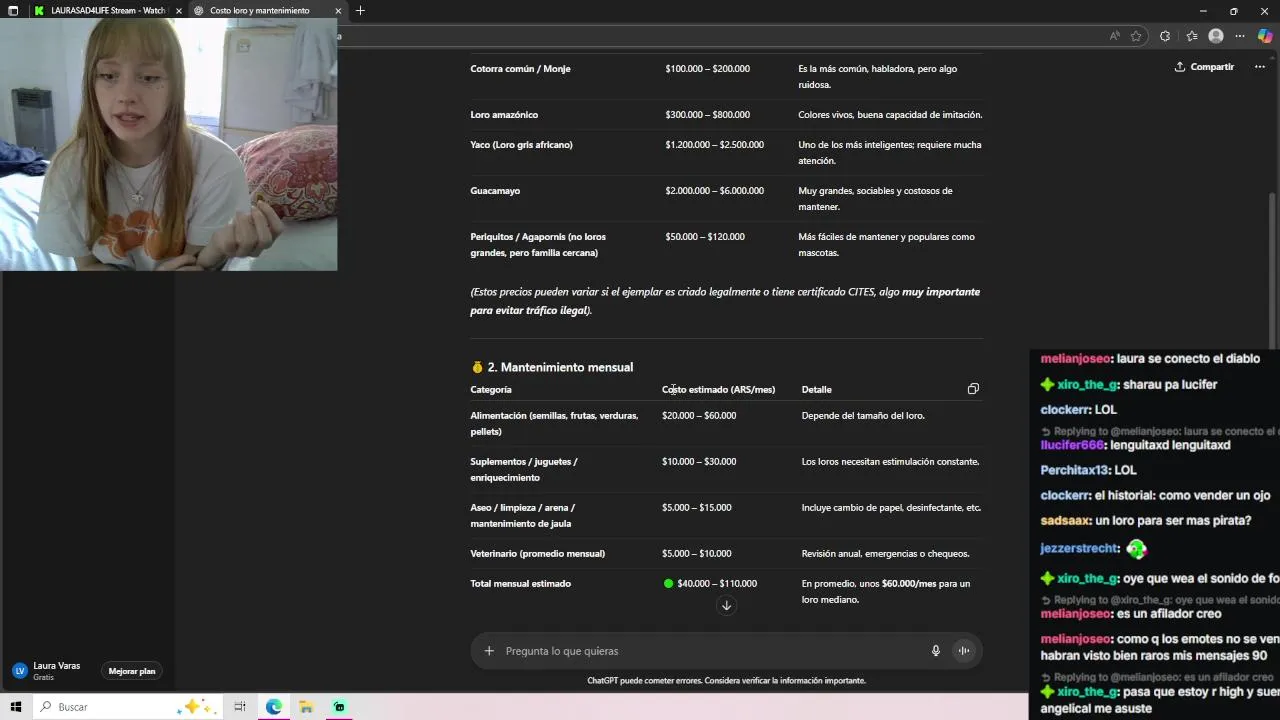The image size is (1280, 720).
Task: Add page to favorites with star icon
Action: point(1136,36)
